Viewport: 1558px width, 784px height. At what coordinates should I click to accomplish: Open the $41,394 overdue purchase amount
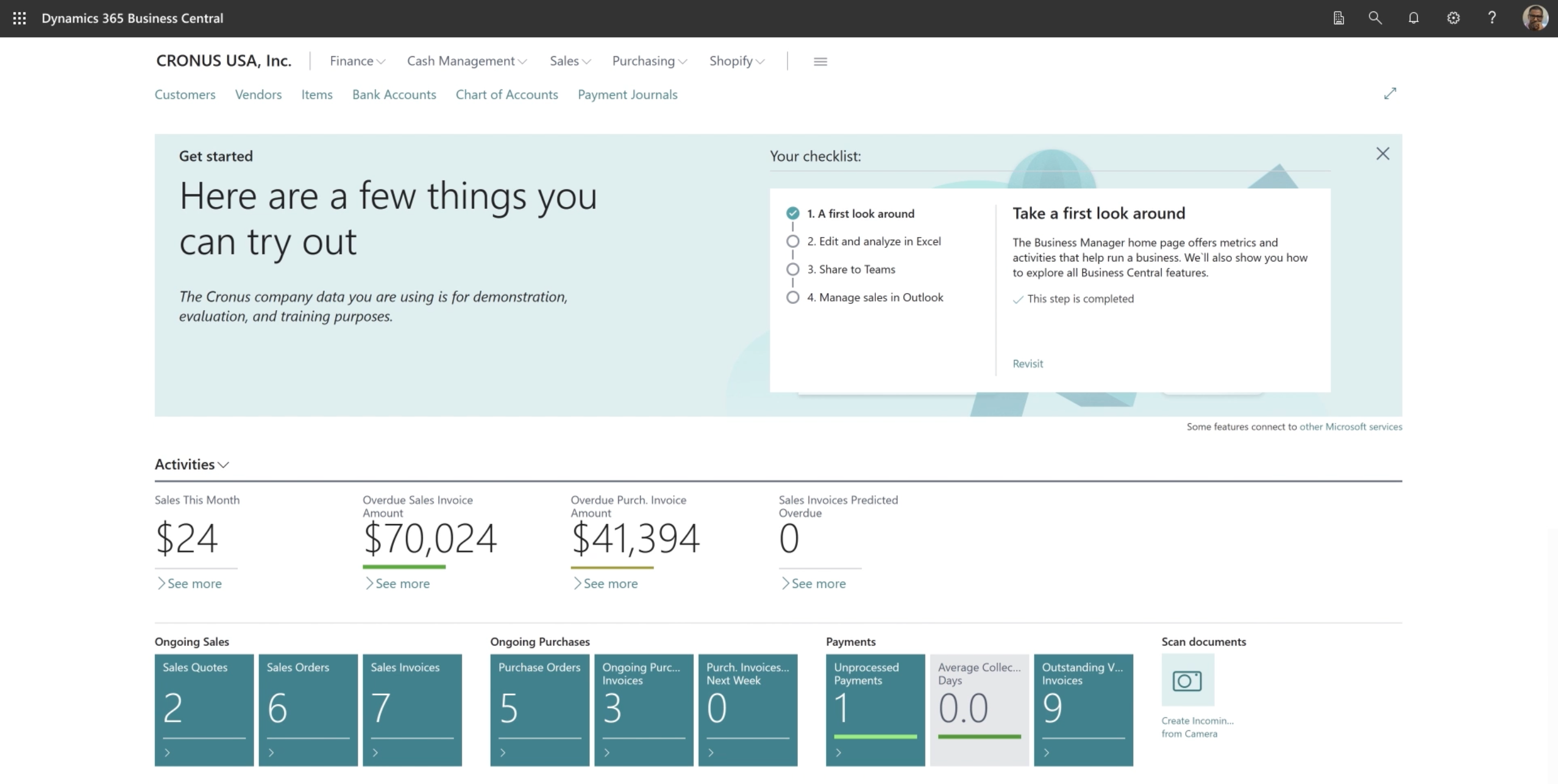pos(635,539)
